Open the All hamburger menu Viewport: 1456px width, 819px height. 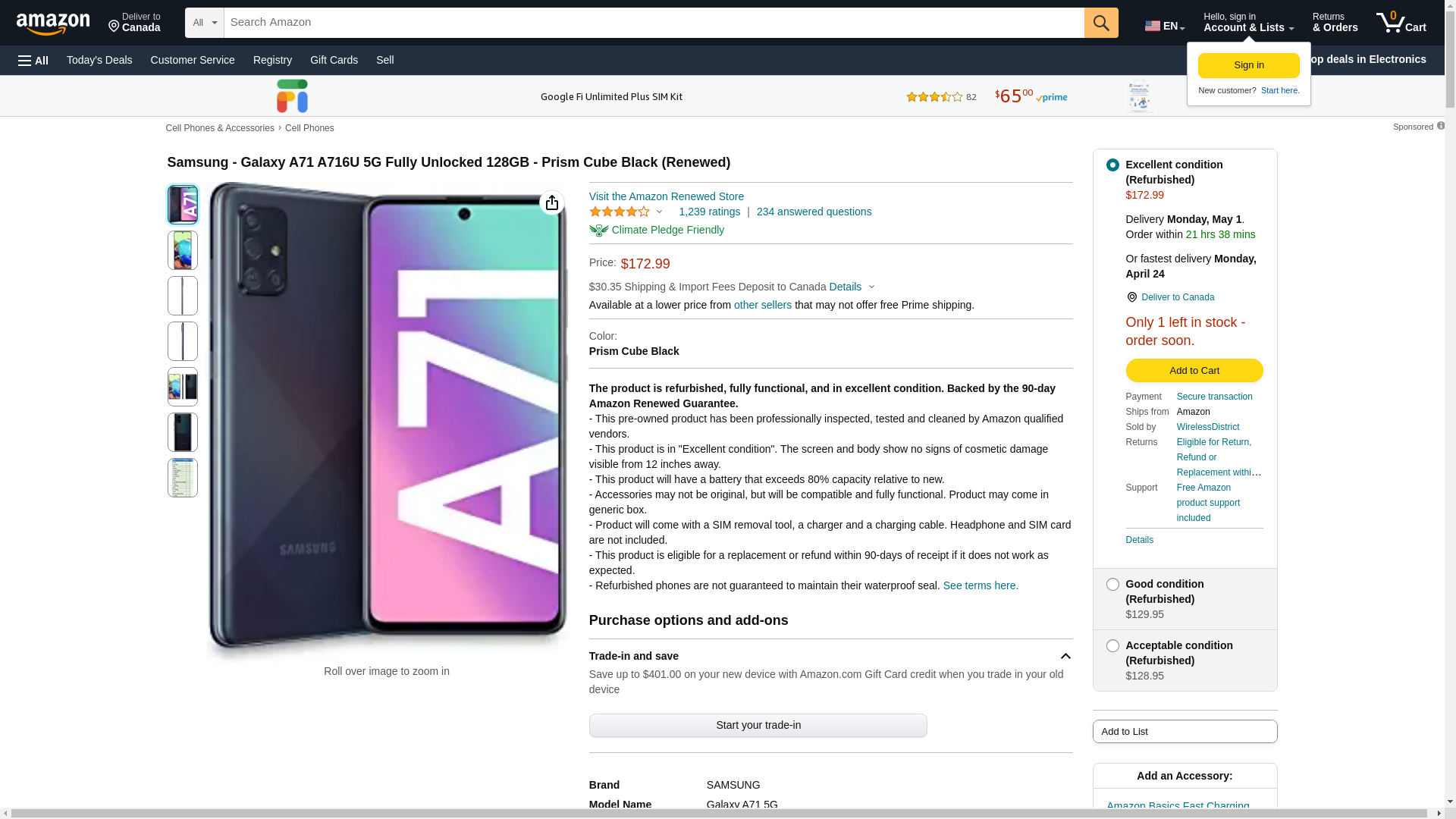pos(33,60)
